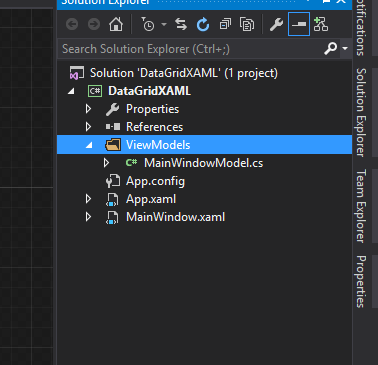The width and height of the screenshot is (378, 365).
Task: Select App.config file
Action: click(x=155, y=181)
